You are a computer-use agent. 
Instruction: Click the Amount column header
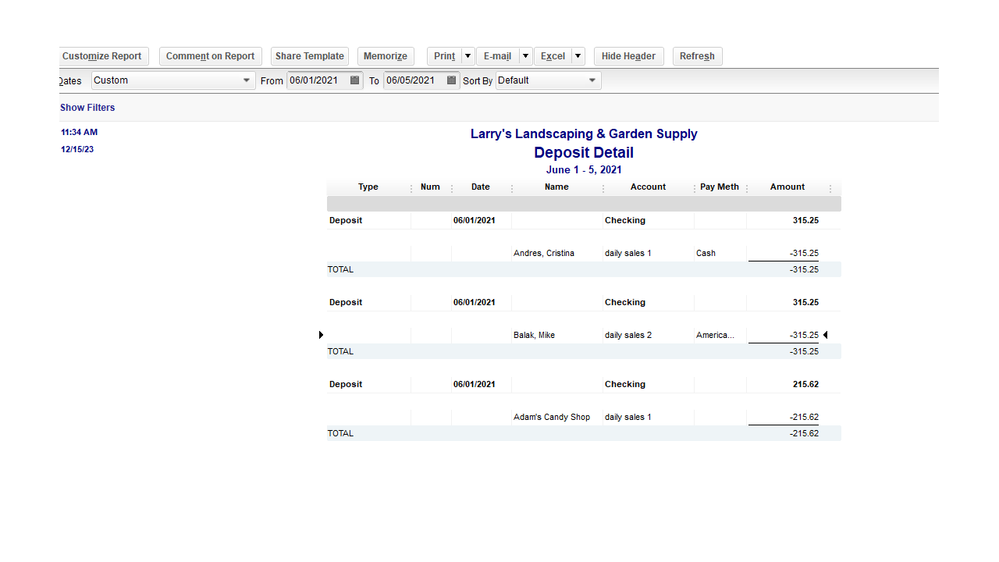click(x=787, y=187)
